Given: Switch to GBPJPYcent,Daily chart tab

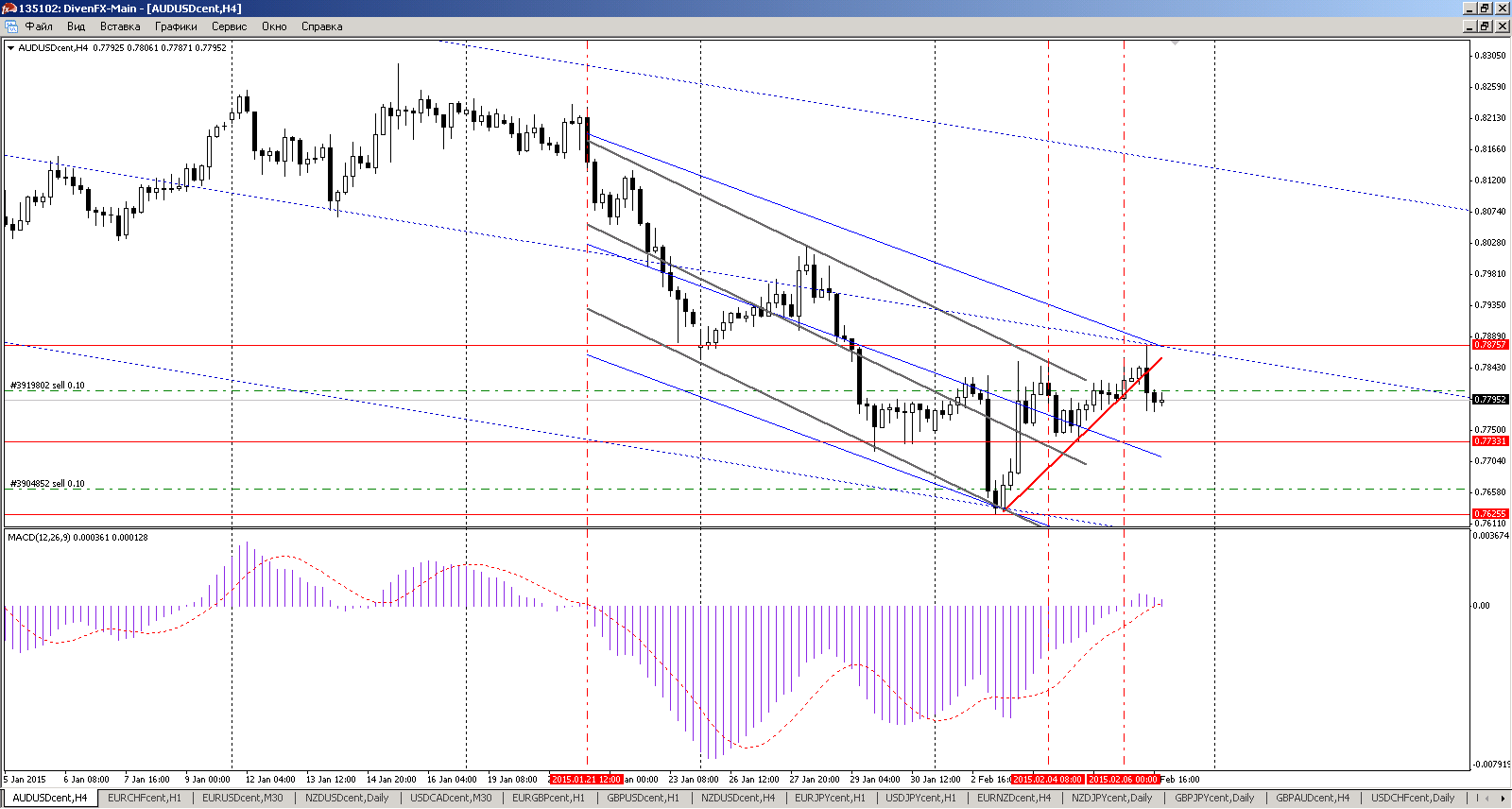Looking at the screenshot, I should pos(1214,798).
